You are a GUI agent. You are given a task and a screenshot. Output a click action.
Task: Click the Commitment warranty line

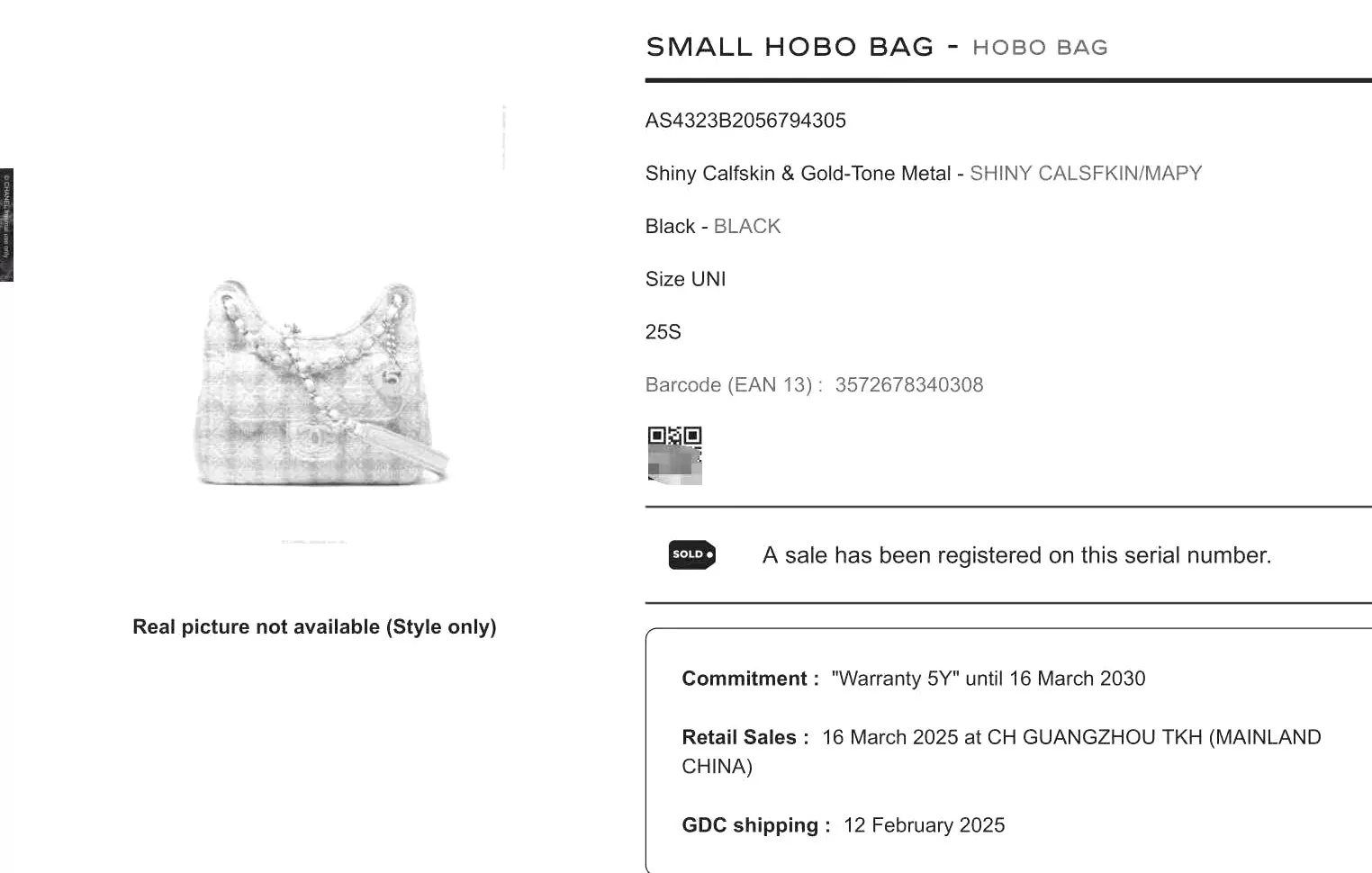(913, 679)
